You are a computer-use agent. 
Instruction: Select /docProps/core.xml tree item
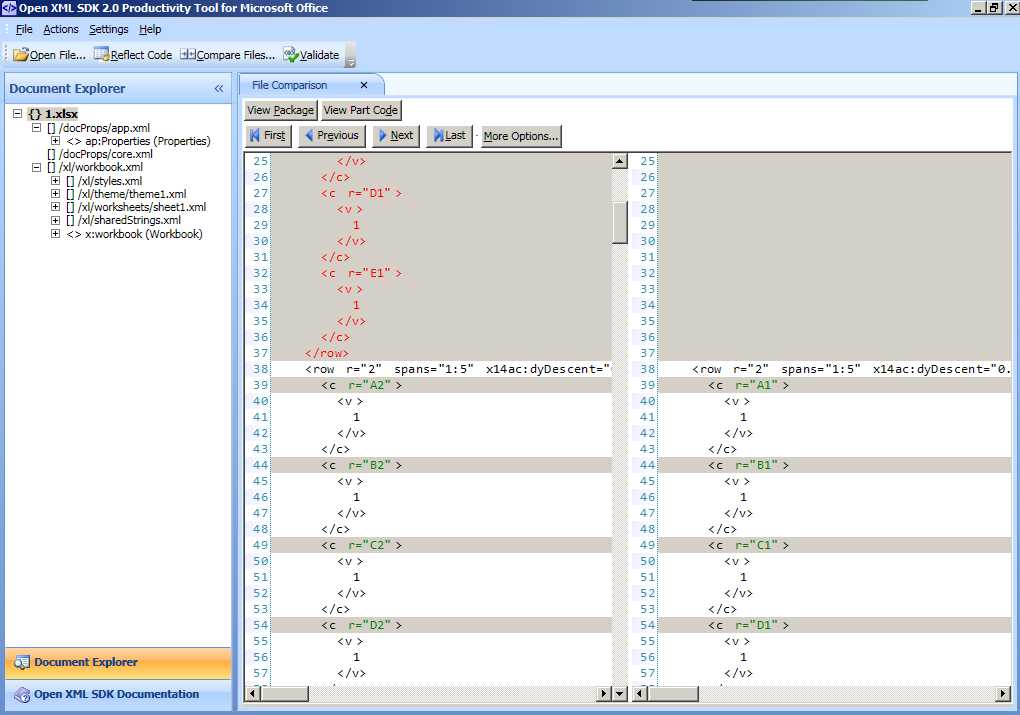[x=100, y=154]
